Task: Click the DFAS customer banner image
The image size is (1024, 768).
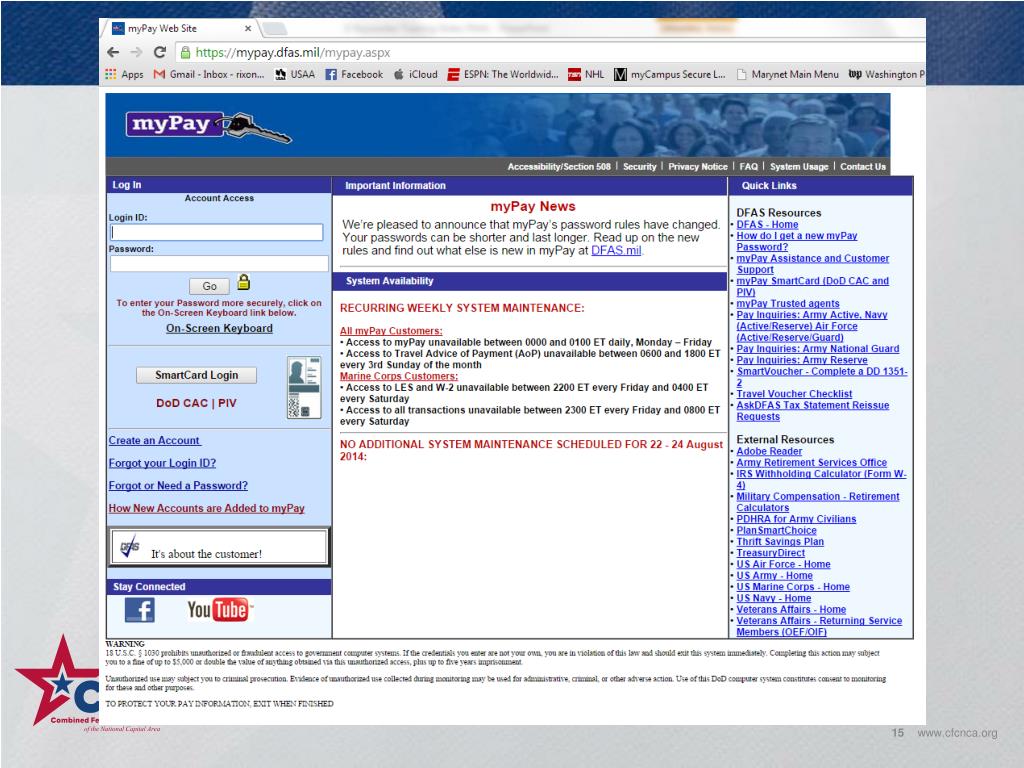Action: (x=219, y=547)
